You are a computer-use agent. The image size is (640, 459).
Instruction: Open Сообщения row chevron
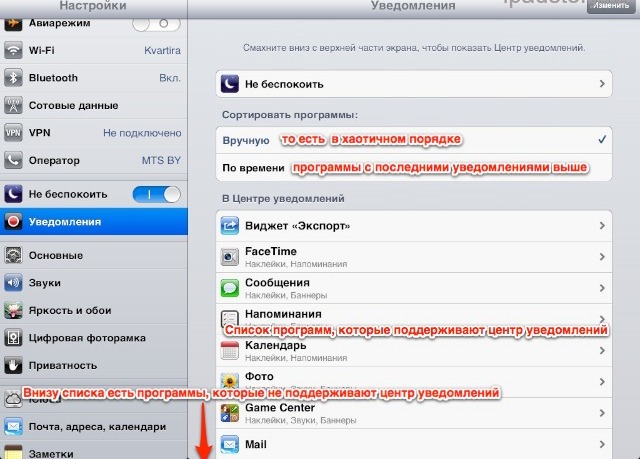[602, 288]
